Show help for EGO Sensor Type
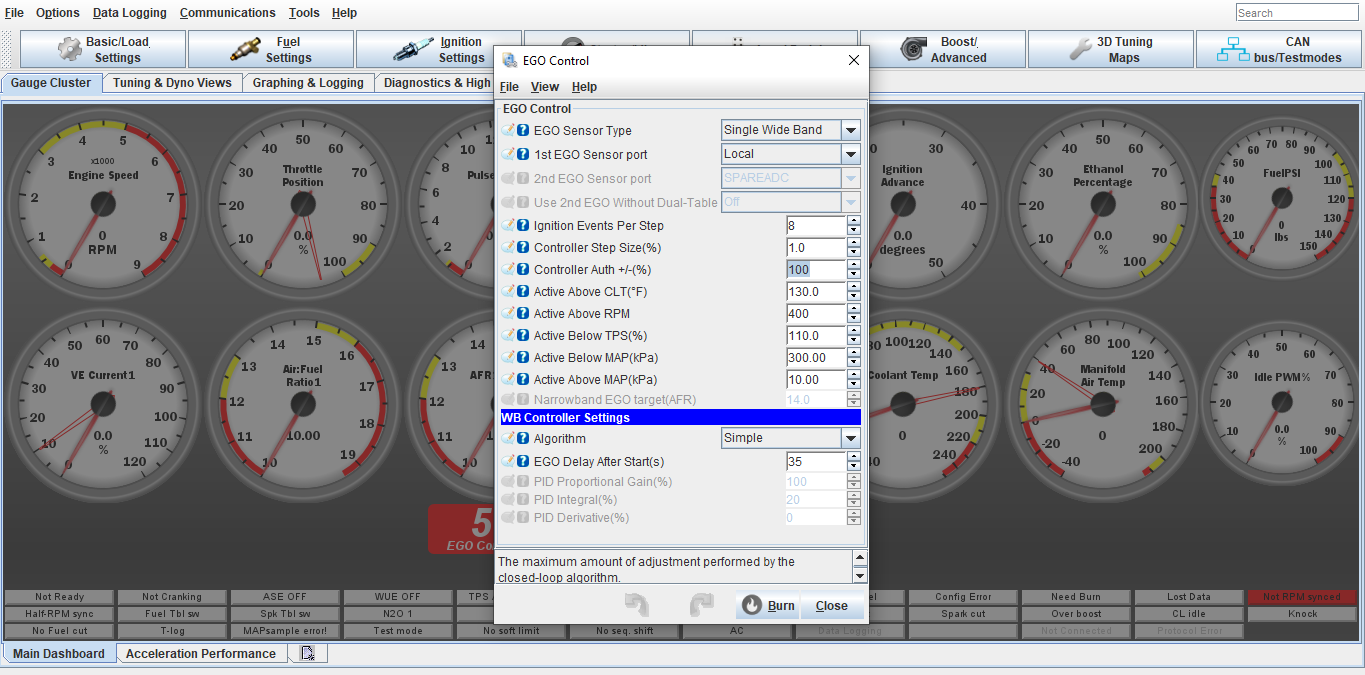The image size is (1365, 675). [523, 130]
